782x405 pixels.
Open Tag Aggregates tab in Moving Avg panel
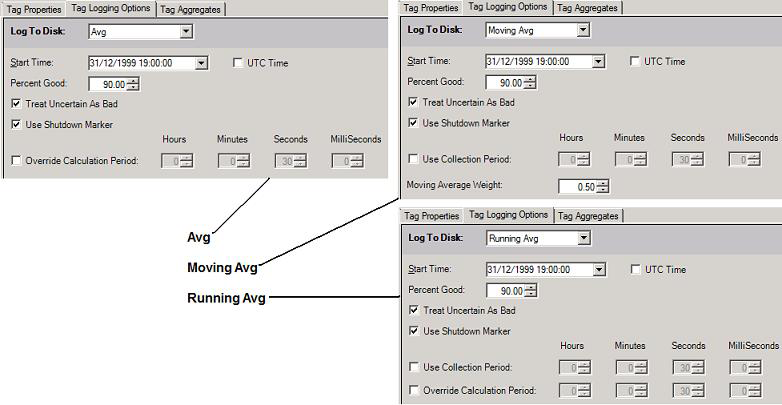pos(587,7)
